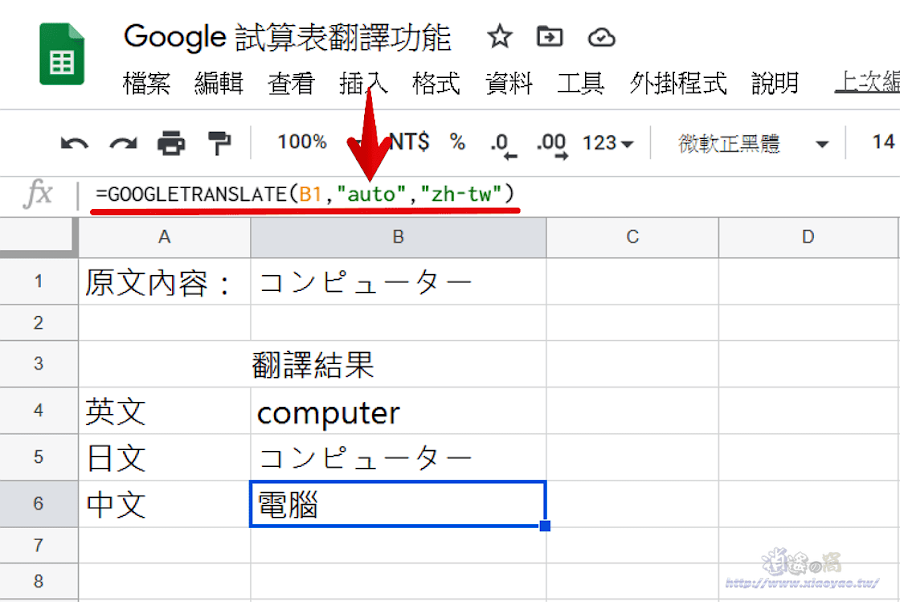Change font size 14 field
This screenshot has height=602, width=900.
(x=883, y=141)
